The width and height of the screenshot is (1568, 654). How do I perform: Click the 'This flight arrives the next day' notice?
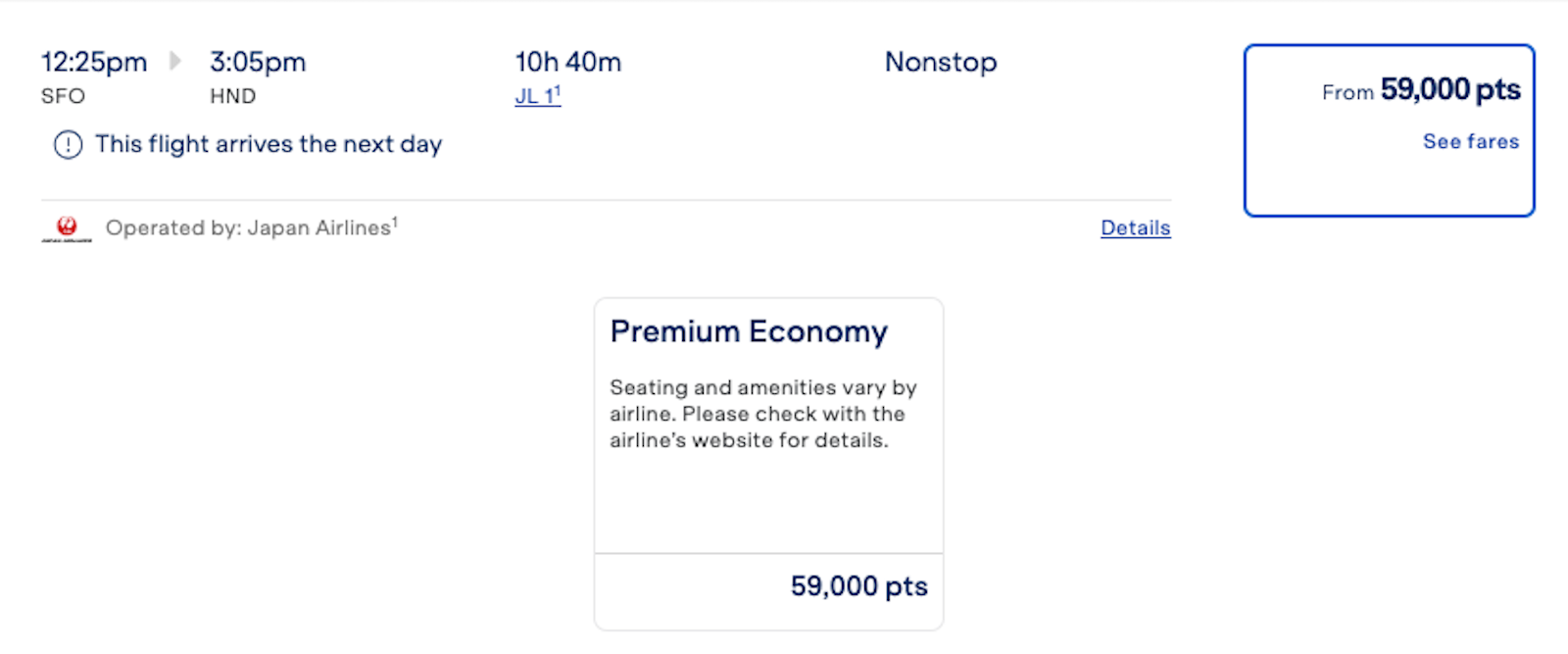coord(269,144)
